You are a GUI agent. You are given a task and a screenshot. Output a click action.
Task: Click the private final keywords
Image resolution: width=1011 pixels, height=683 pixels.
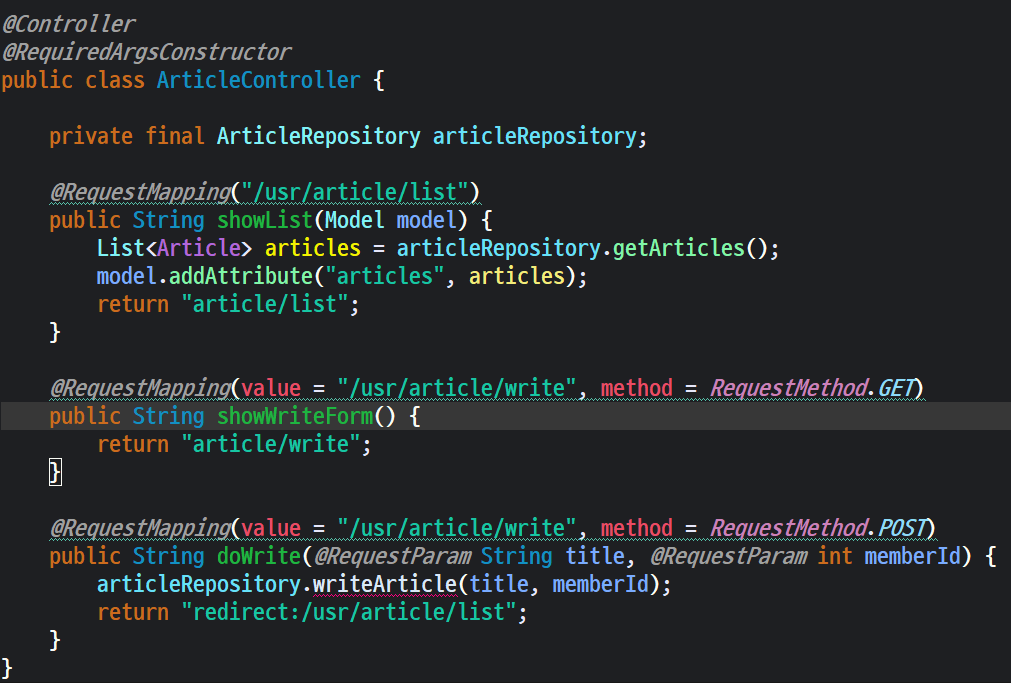(x=126, y=136)
